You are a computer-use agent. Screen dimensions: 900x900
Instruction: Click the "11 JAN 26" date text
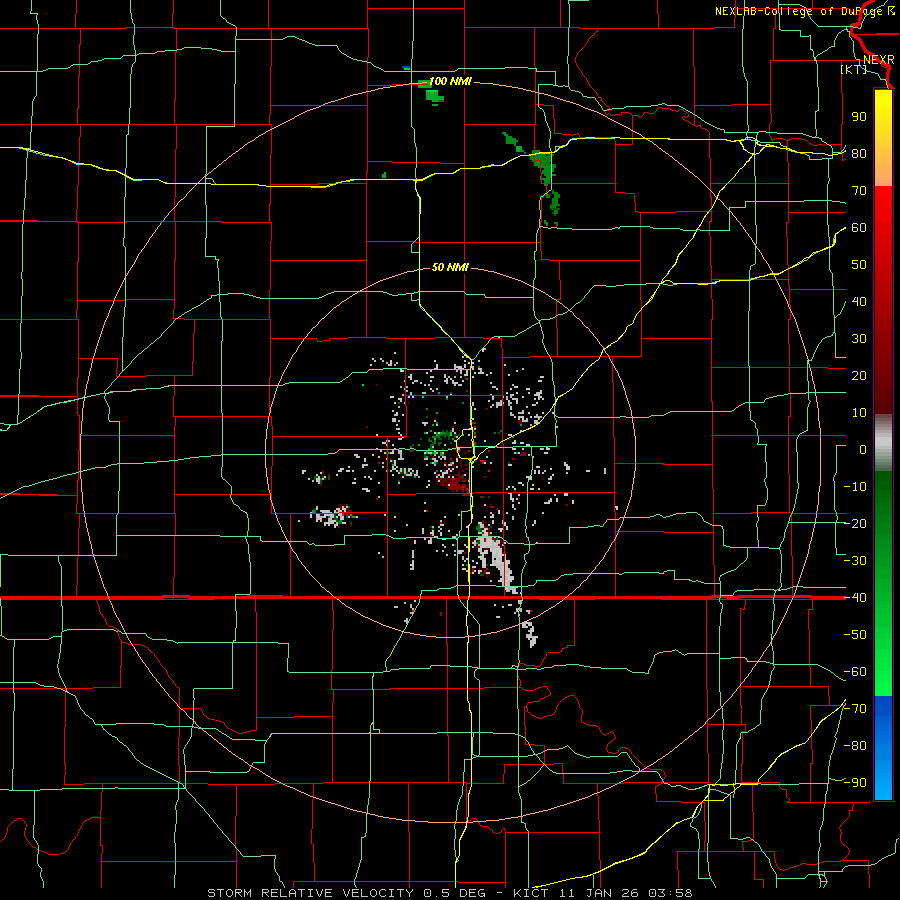[598, 893]
